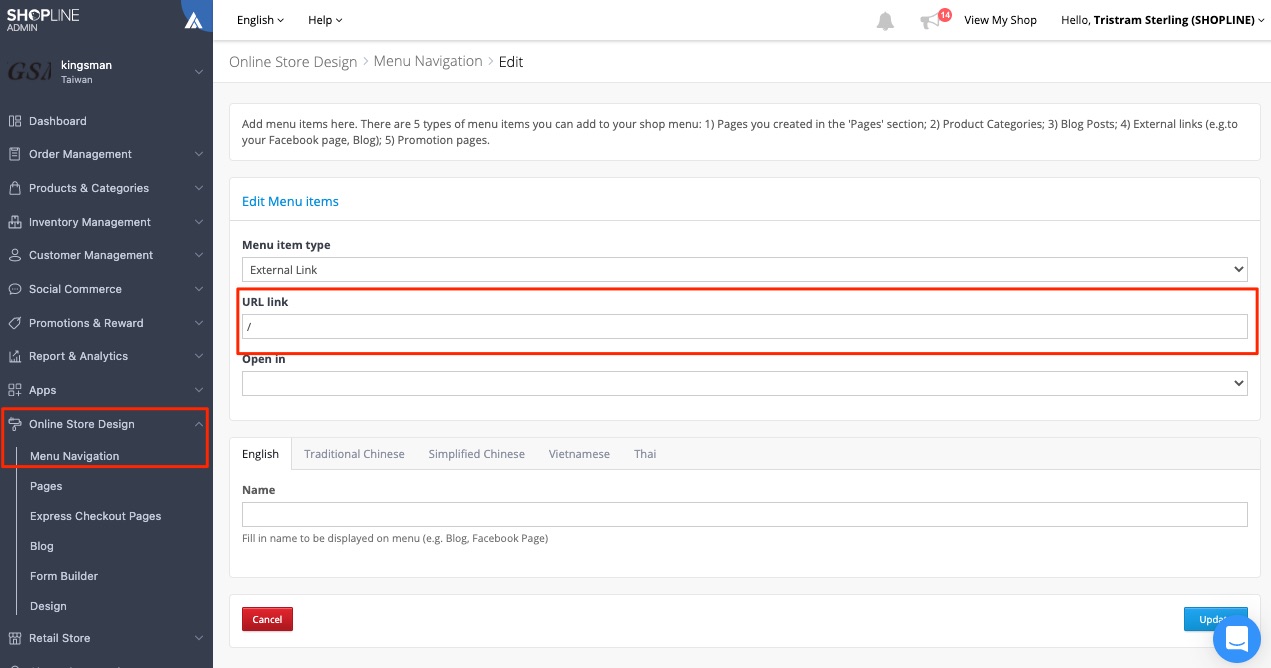Collapse Online Store Design chevron
This screenshot has width=1271, height=668.
pyautogui.click(x=199, y=424)
